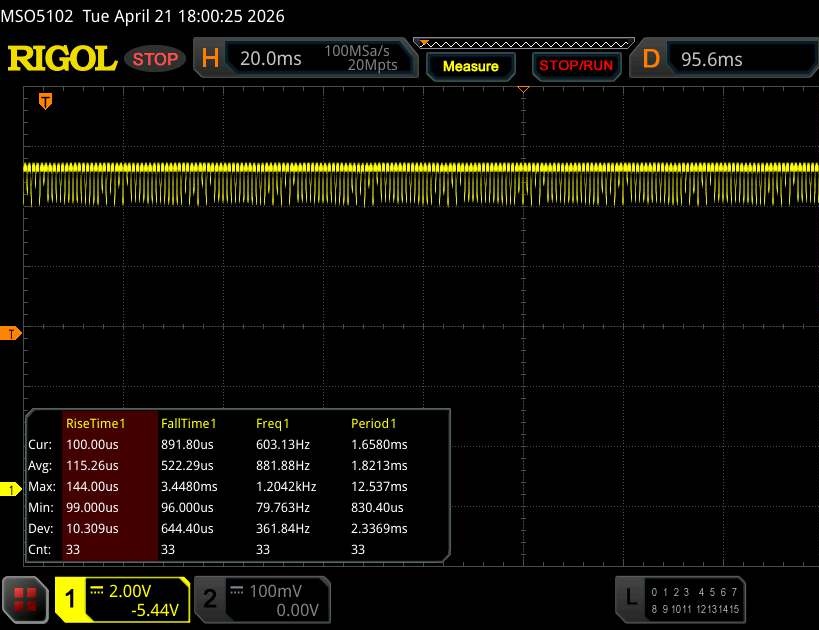Viewport: 819px width, 630px height.
Task: Click the Cnt: row label
Action: click(40, 550)
